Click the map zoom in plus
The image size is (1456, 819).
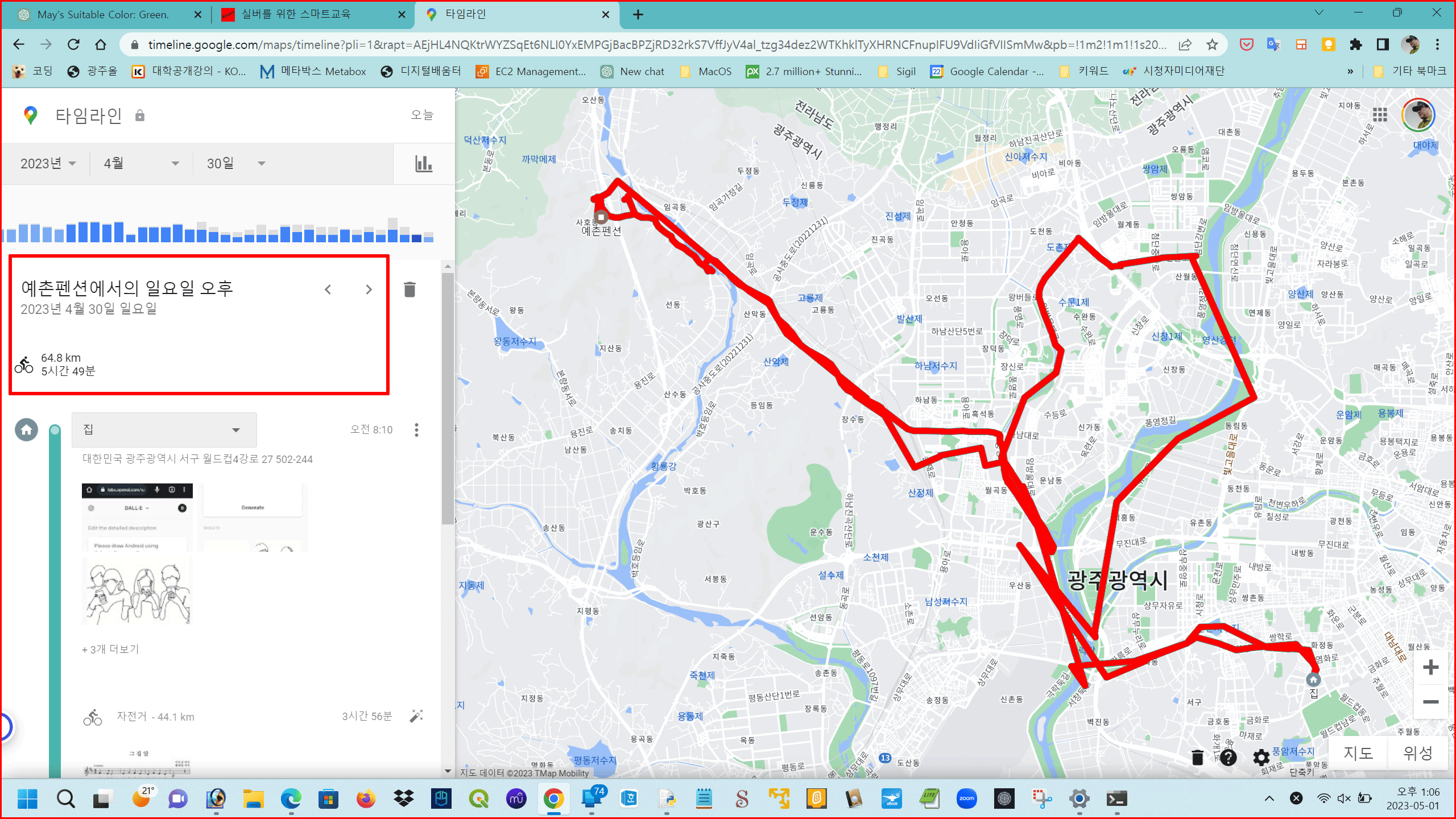(1430, 667)
